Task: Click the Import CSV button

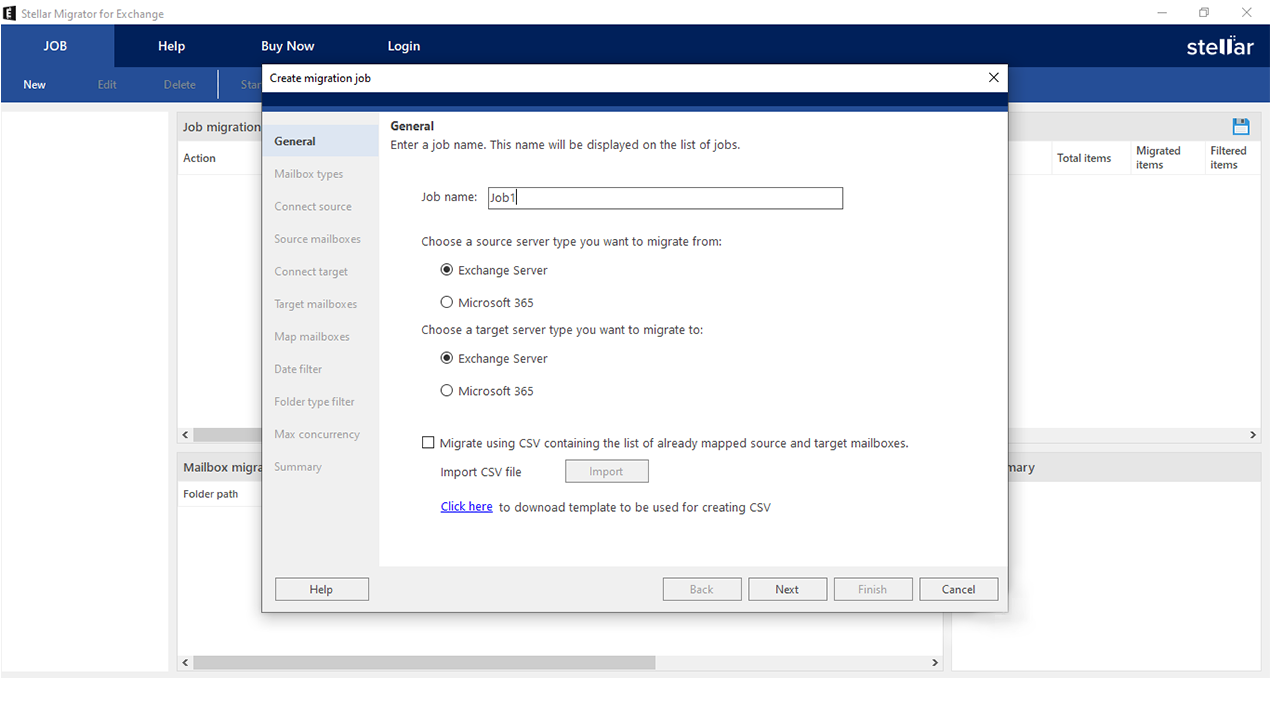Action: coord(606,471)
